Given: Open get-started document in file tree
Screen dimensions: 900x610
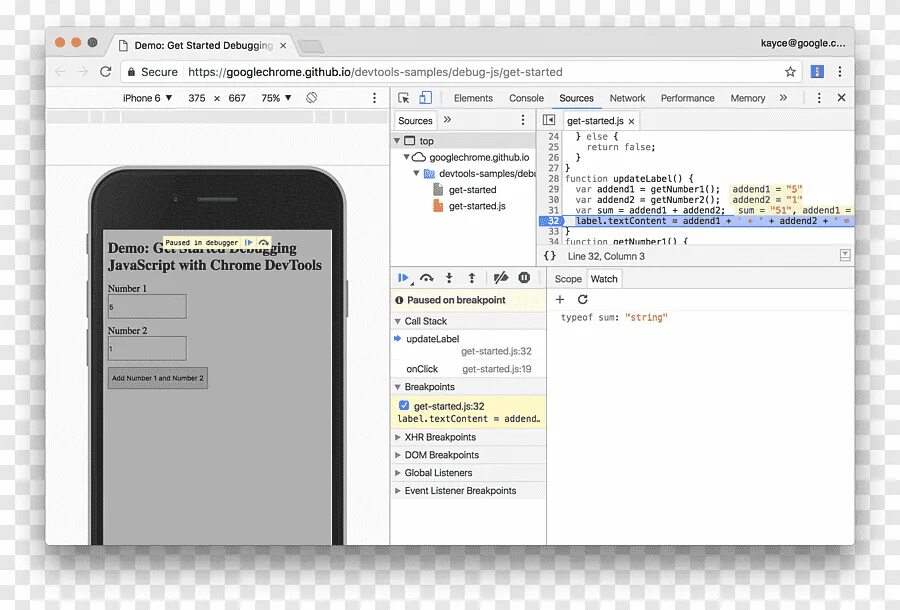Looking at the screenshot, I should [472, 190].
